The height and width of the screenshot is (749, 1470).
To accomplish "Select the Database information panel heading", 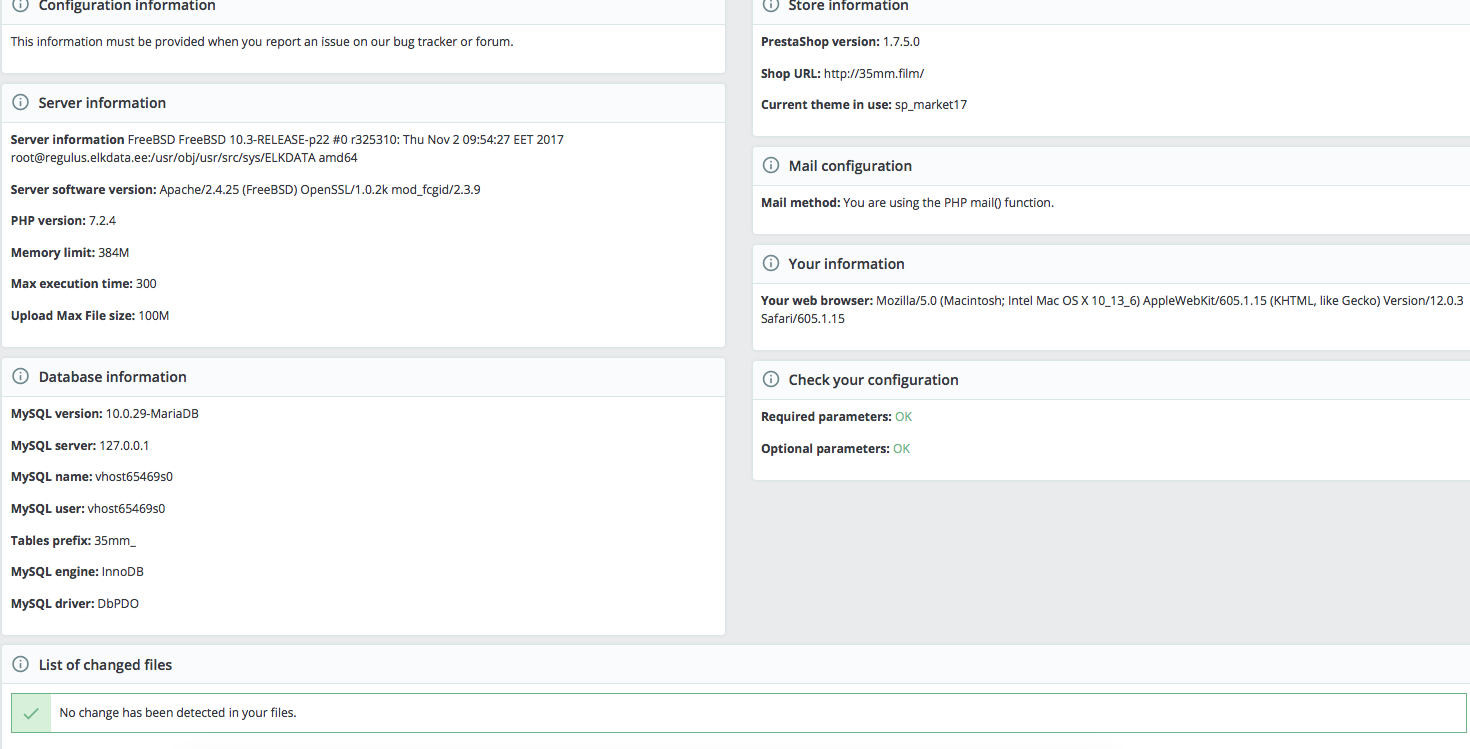I will pyautogui.click(x=113, y=377).
